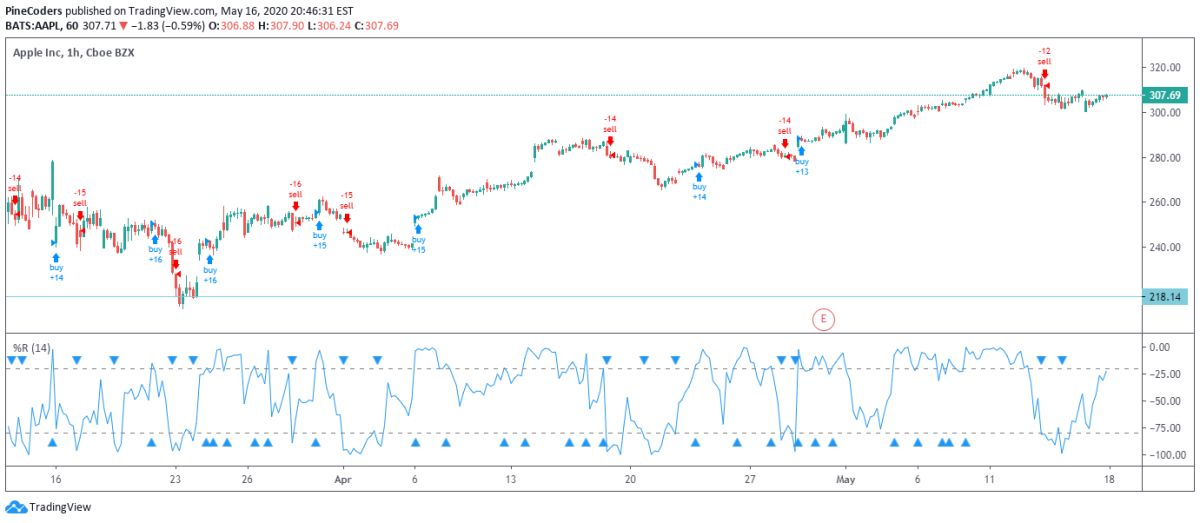Click the 218.14 price line label

point(1166,297)
